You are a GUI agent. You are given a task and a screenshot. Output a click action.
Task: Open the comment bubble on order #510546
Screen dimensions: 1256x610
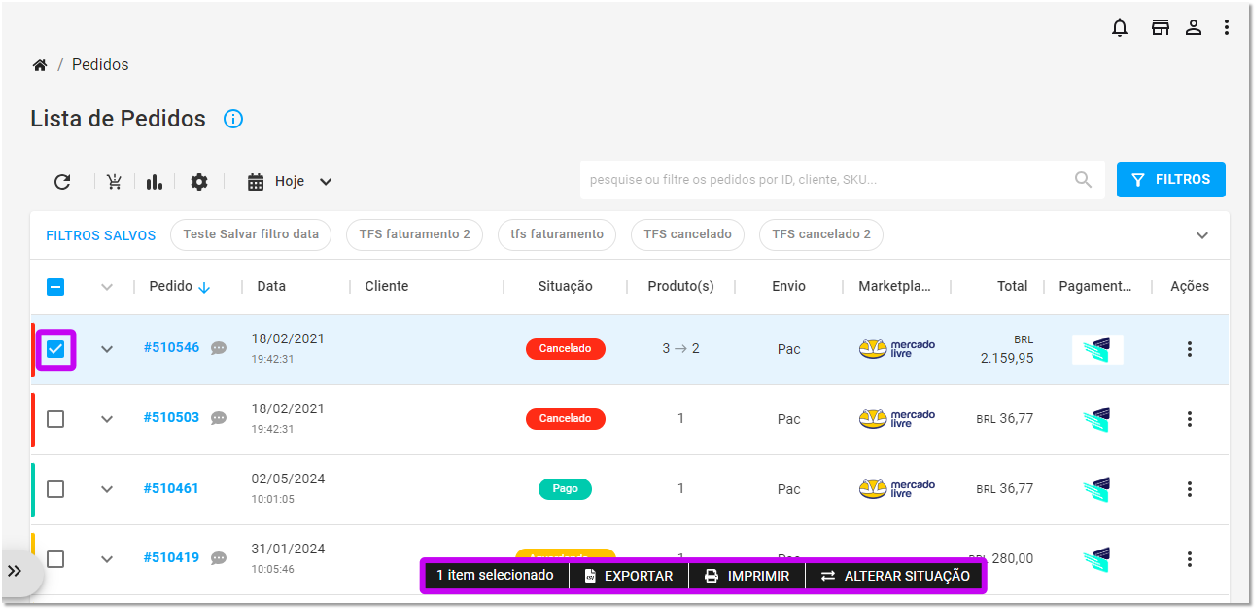pos(218,349)
